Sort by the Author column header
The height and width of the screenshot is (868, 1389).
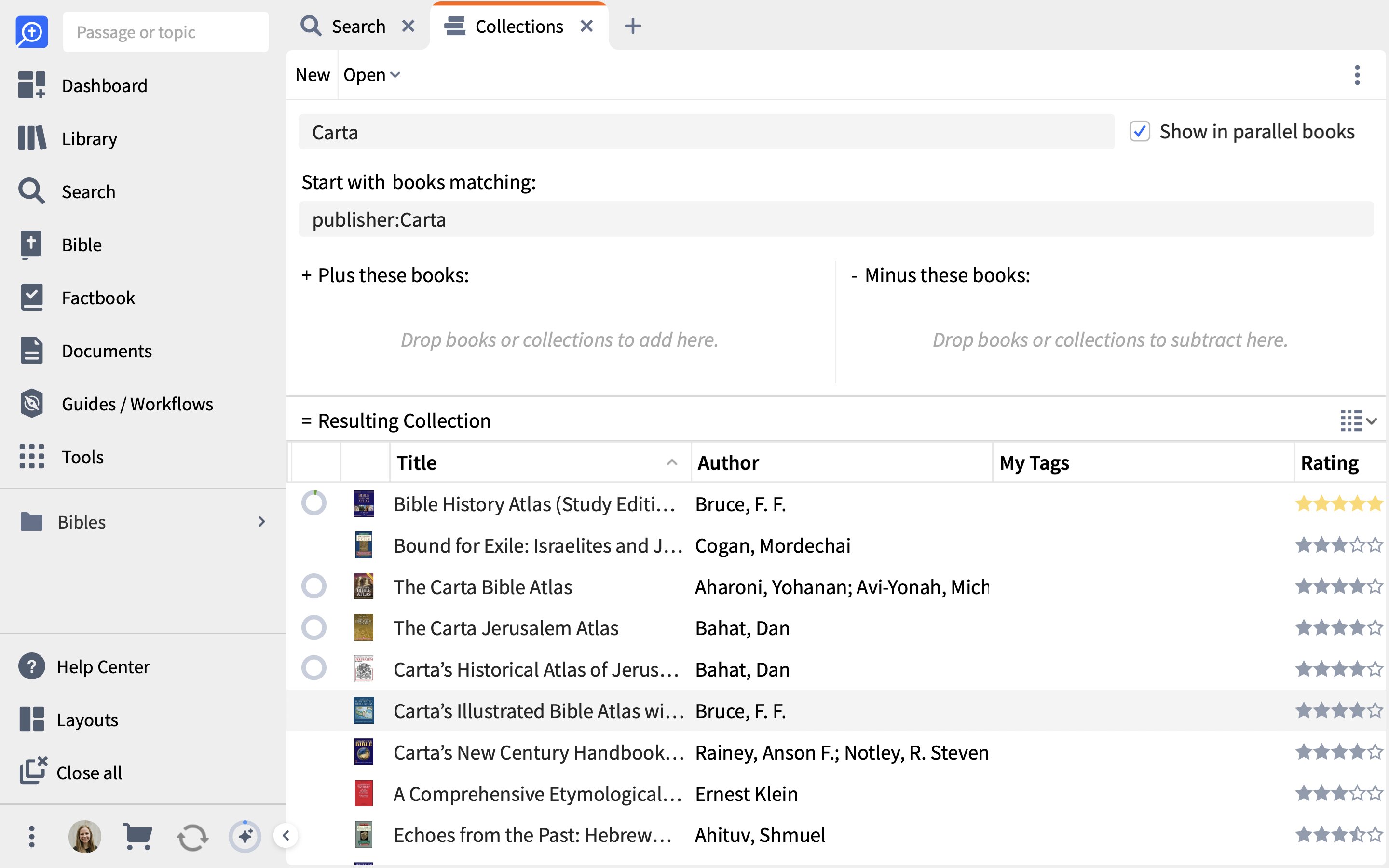(x=842, y=463)
